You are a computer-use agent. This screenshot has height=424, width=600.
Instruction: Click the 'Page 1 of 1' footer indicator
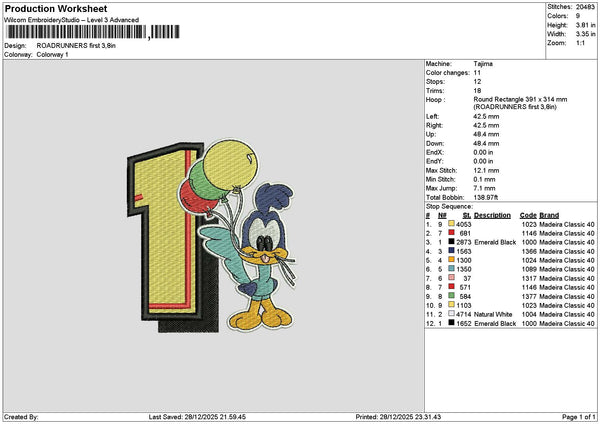point(579,417)
